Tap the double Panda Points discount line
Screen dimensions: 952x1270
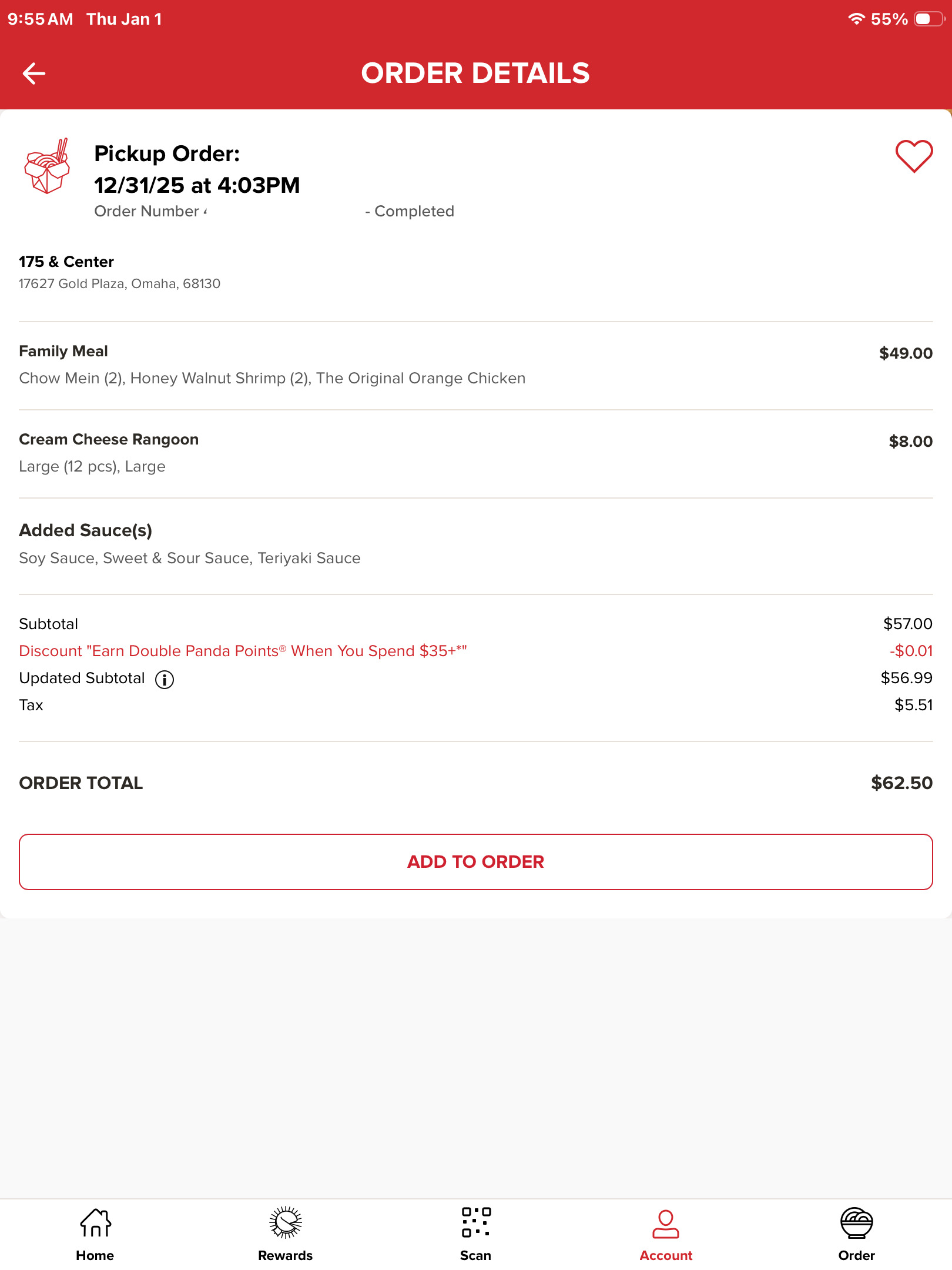point(243,651)
